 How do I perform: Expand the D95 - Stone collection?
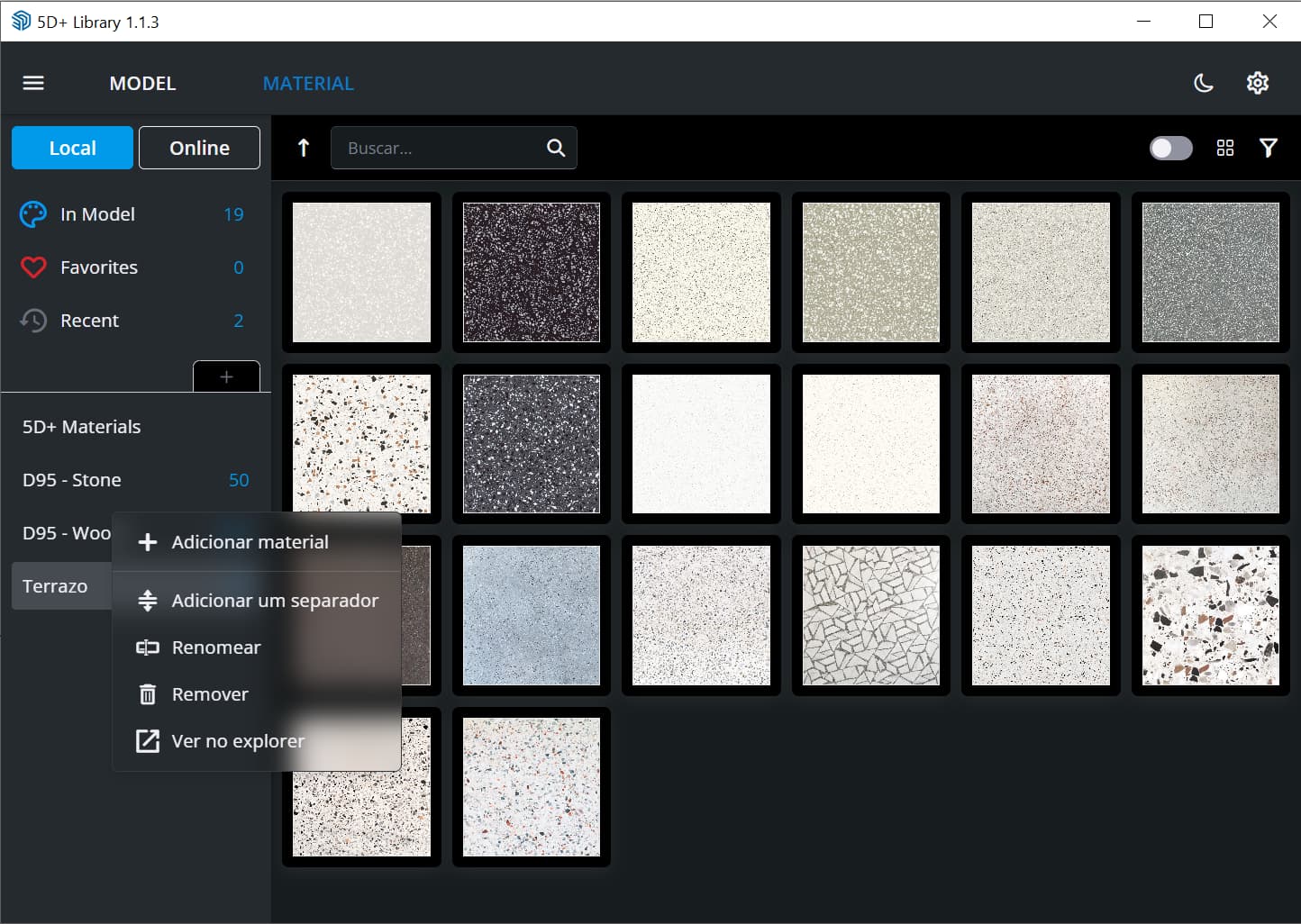coord(72,479)
